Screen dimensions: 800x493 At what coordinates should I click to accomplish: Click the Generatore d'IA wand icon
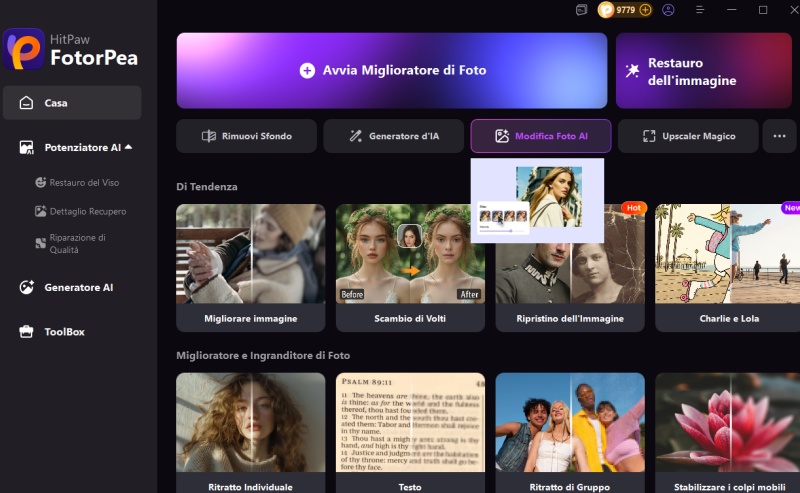[x=356, y=136]
